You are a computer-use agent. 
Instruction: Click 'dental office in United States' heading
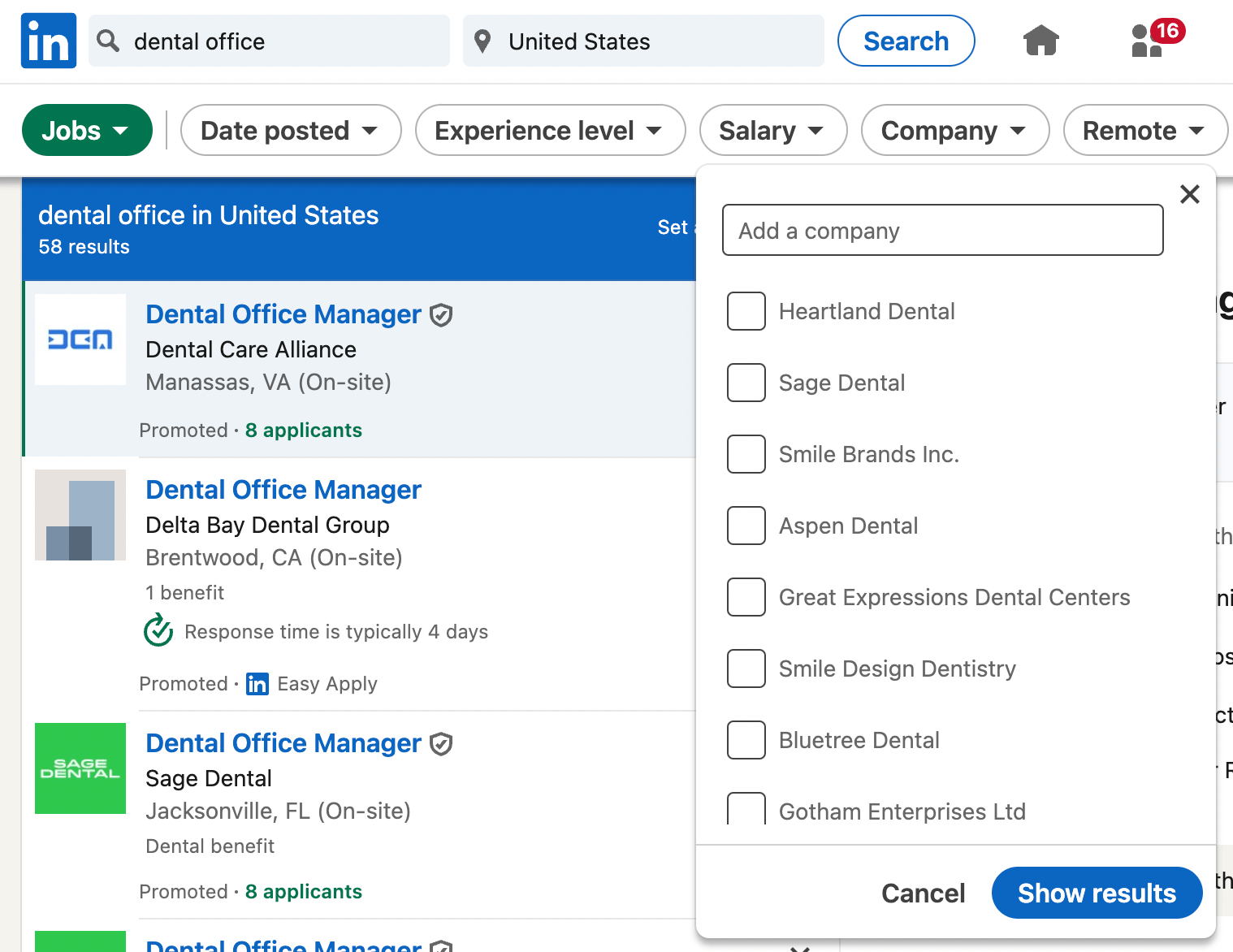point(209,215)
